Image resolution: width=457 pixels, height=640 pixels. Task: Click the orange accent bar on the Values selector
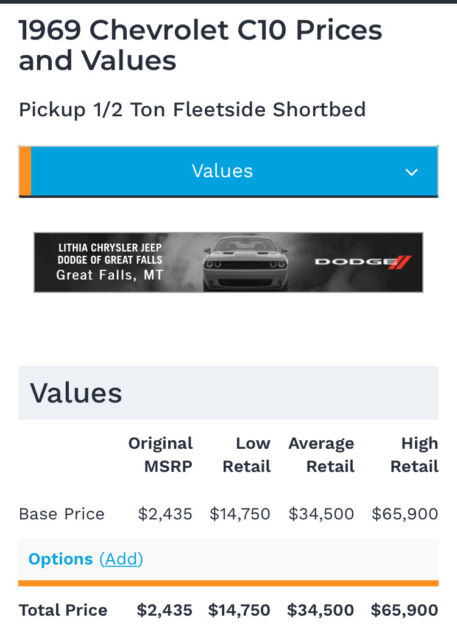[25, 171]
